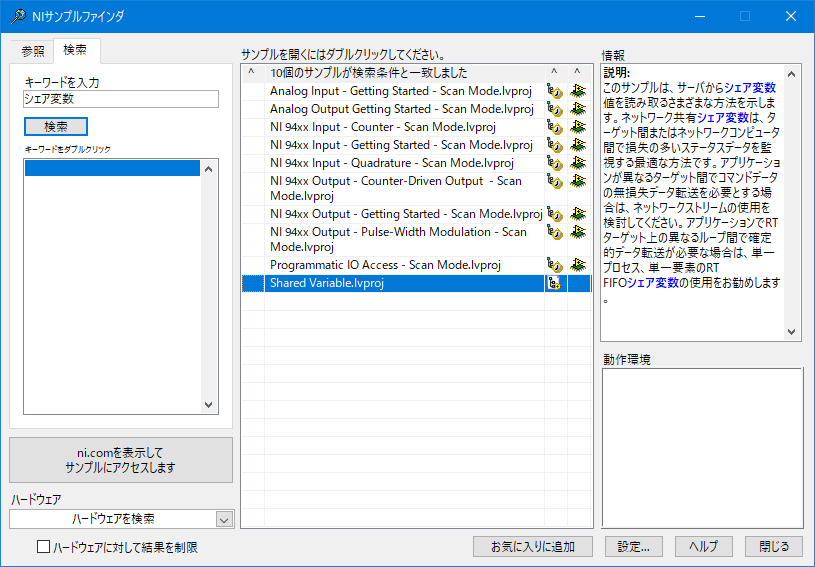The image size is (815, 567).
Task: Select the 検索 tab
Action: [75, 50]
